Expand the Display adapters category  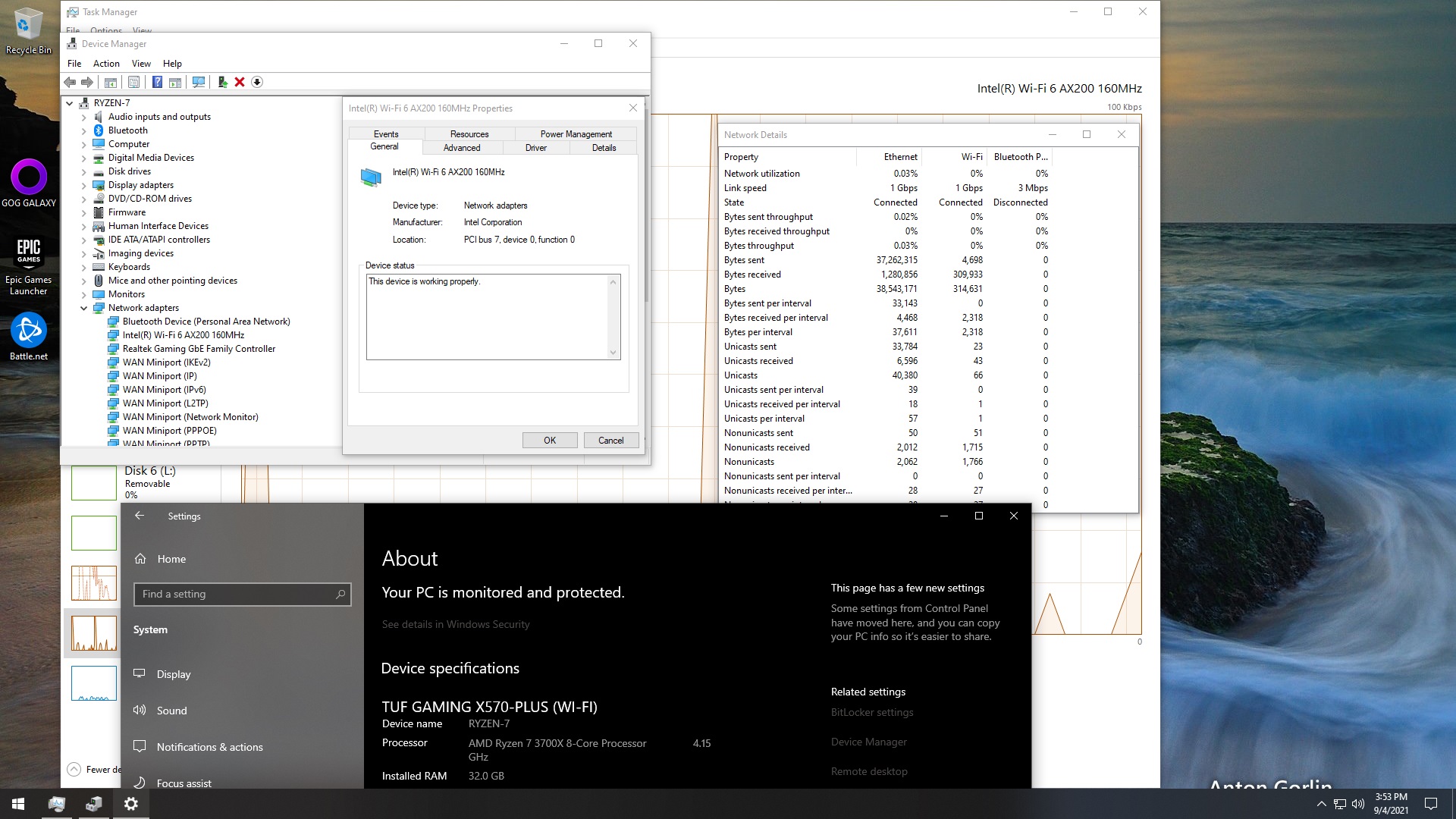click(x=84, y=185)
